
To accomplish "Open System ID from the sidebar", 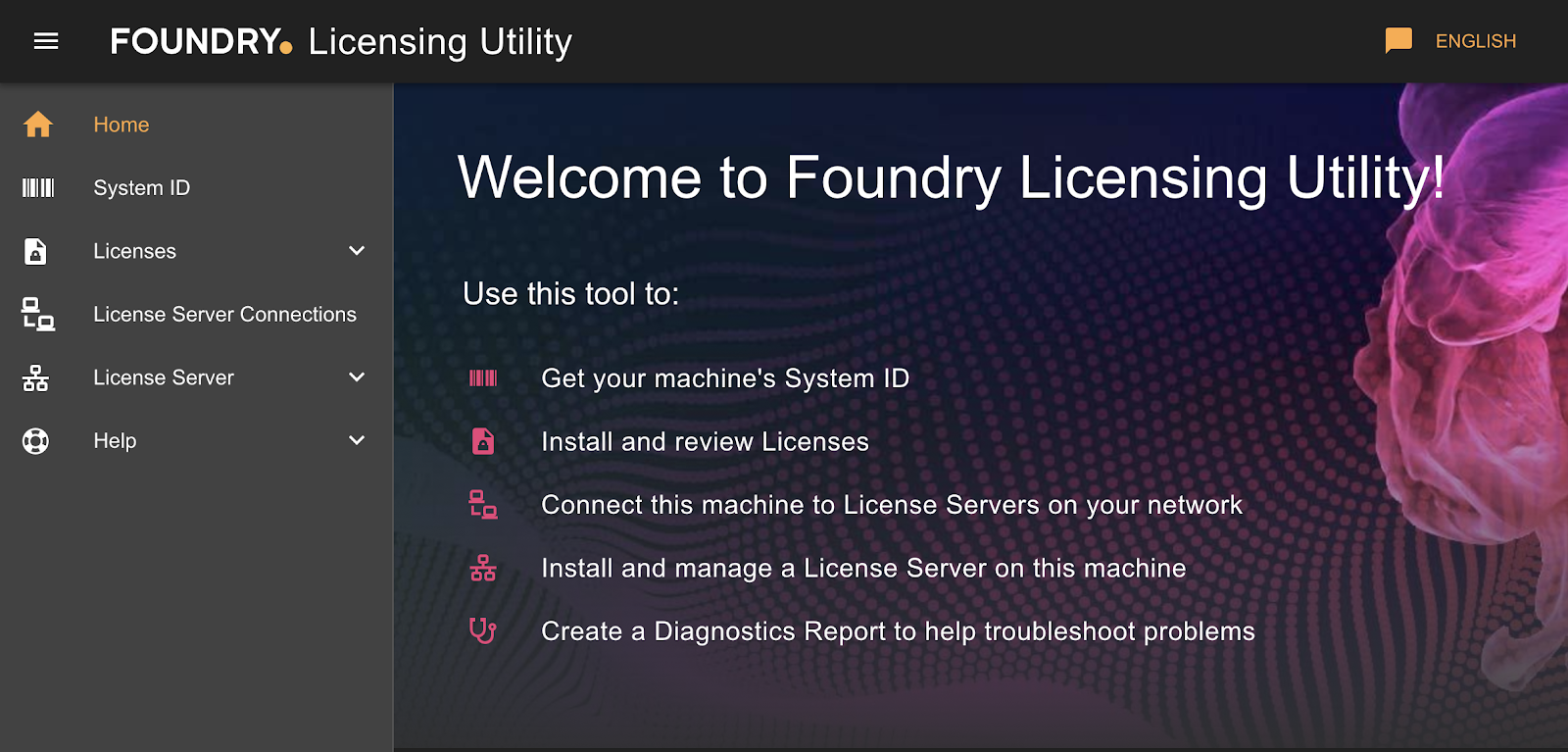I will 142,188.
